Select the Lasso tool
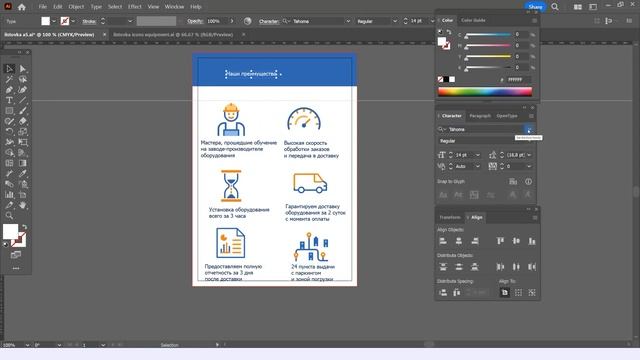The height and width of the screenshot is (360, 640). click(23, 79)
